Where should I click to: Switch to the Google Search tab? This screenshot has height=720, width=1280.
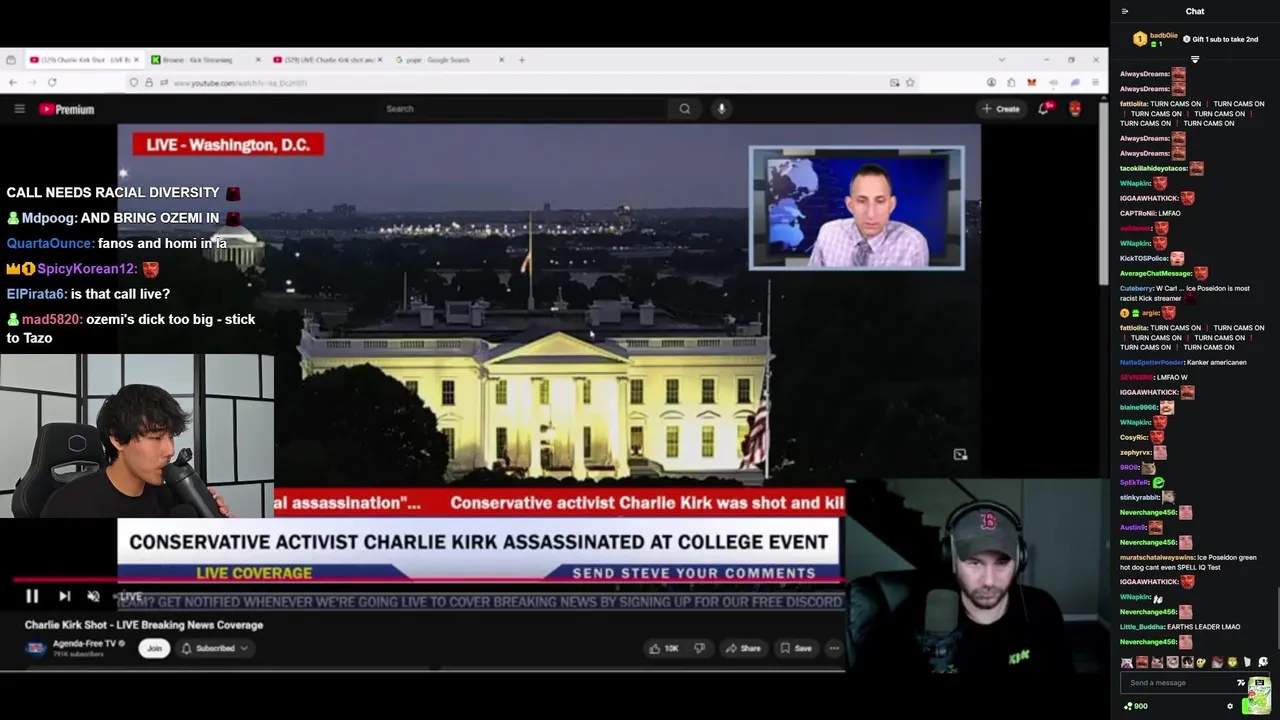point(449,60)
